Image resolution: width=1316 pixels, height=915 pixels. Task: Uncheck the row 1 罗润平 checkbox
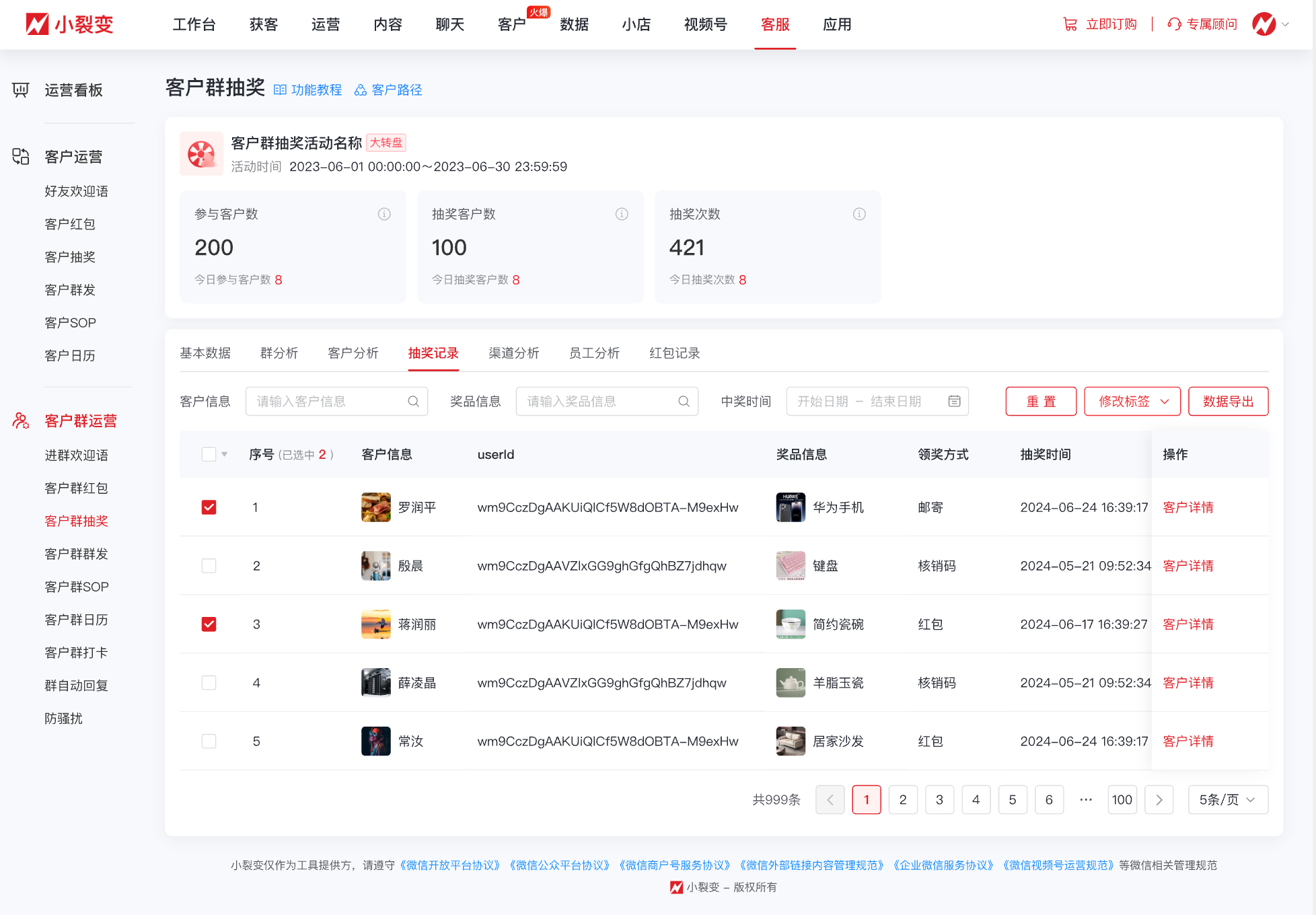tap(209, 507)
